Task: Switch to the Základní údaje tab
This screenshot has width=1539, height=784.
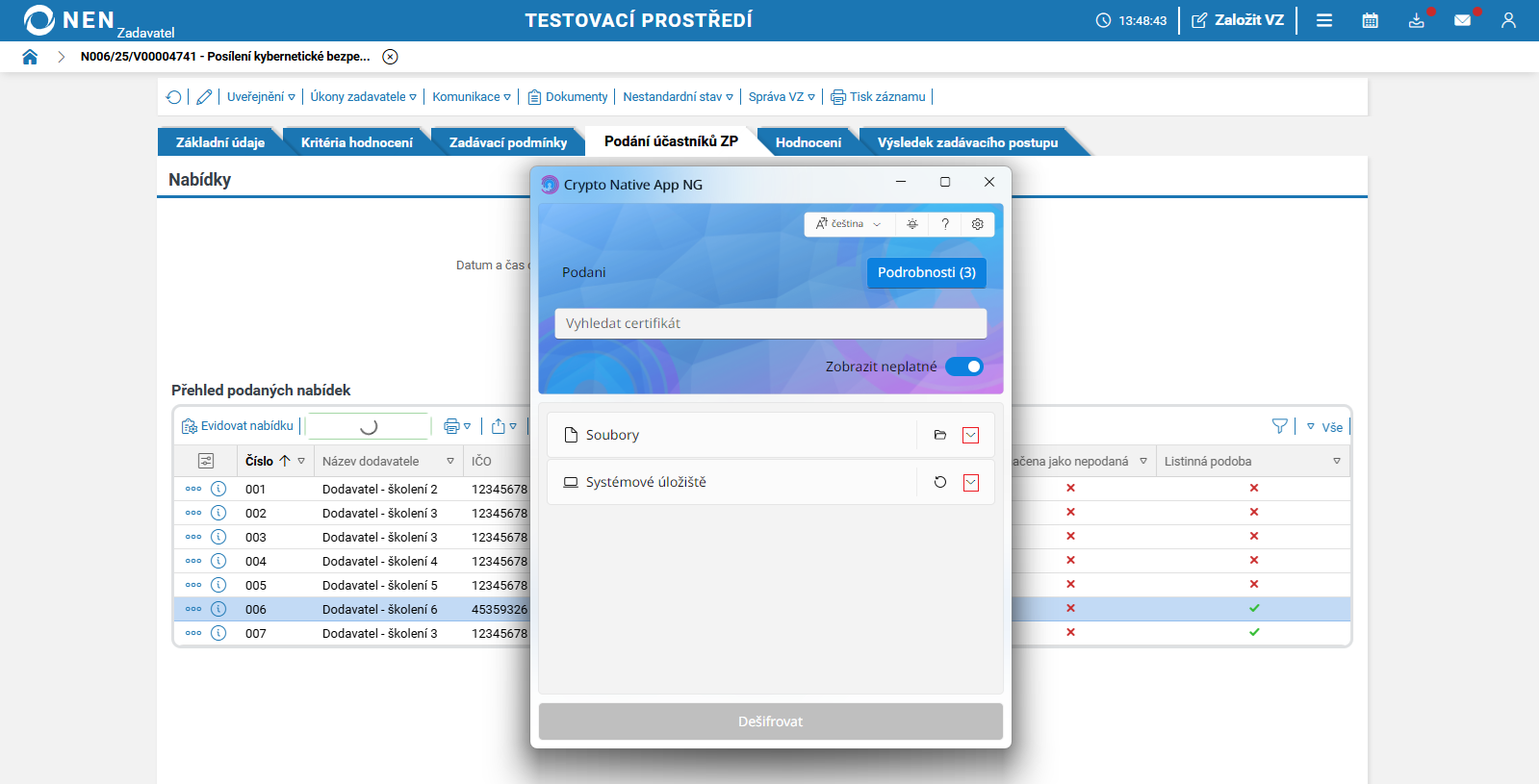Action: click(220, 142)
